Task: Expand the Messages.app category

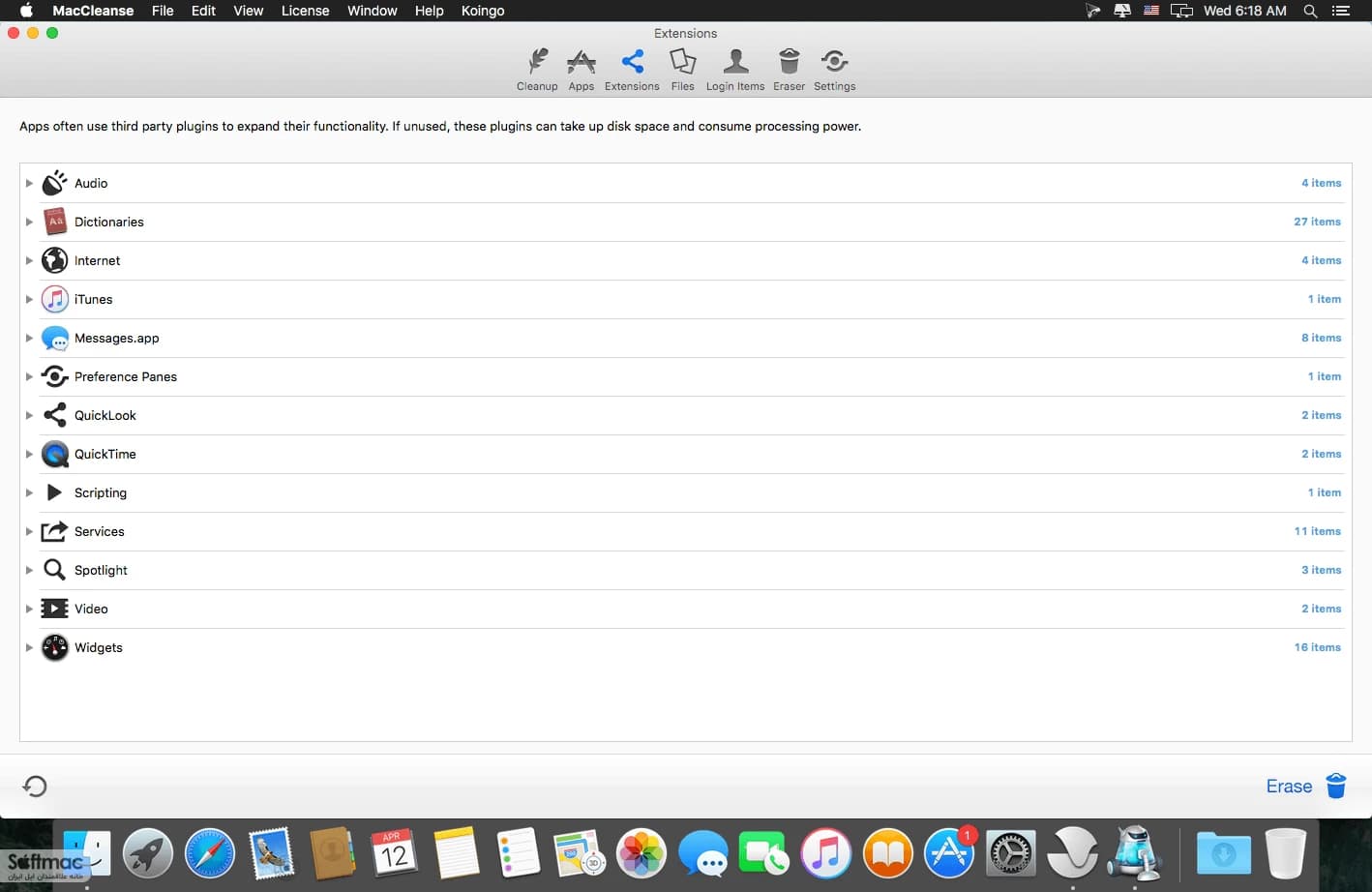Action: coord(29,338)
